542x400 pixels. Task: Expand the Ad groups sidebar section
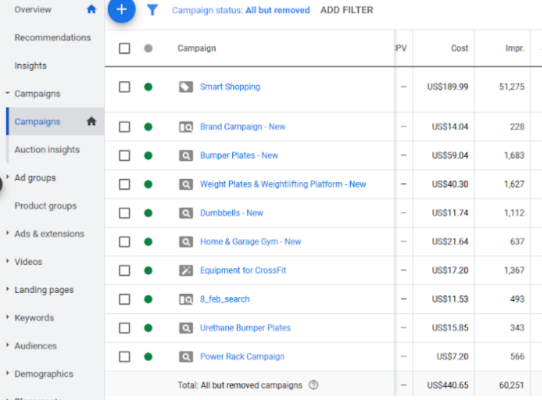coord(7,177)
